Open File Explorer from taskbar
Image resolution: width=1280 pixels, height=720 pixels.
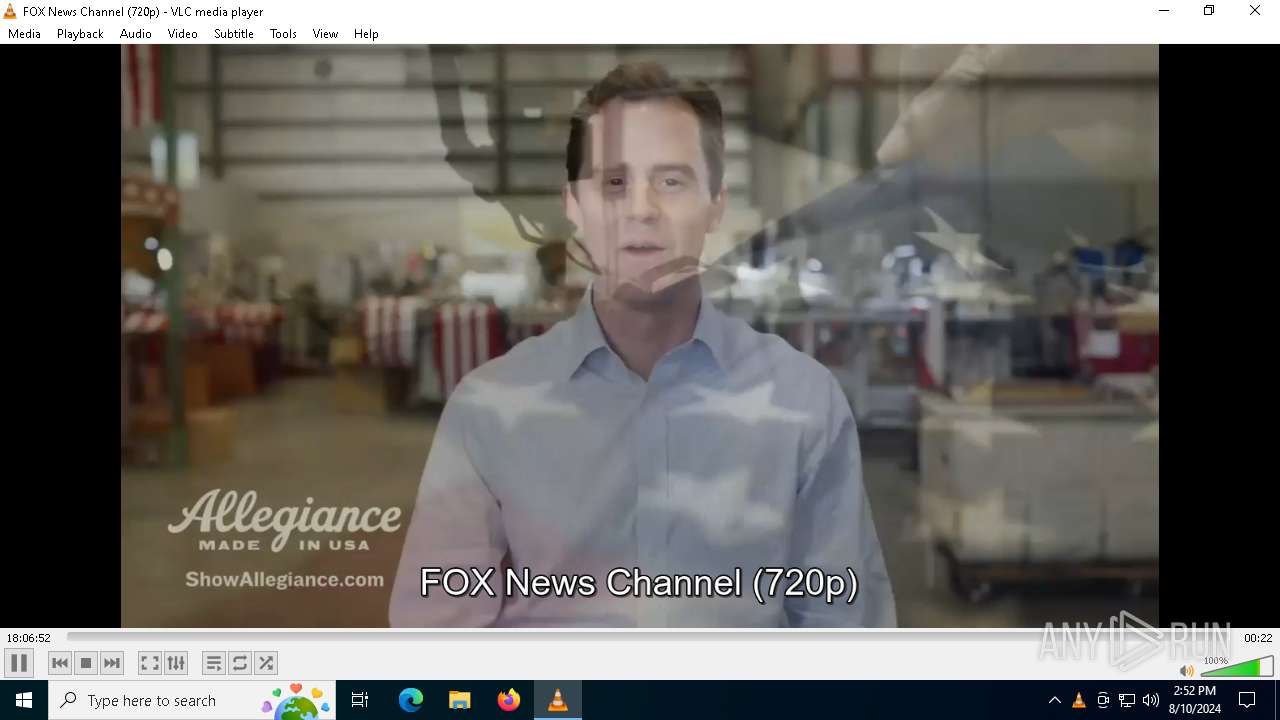(459, 700)
